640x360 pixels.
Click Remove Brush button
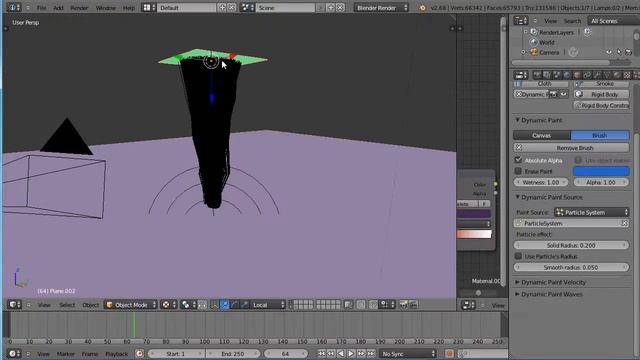click(x=571, y=147)
